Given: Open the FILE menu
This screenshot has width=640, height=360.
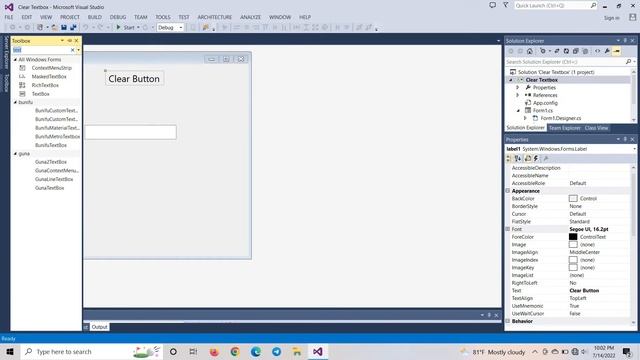Looking at the screenshot, I should 9,17.
